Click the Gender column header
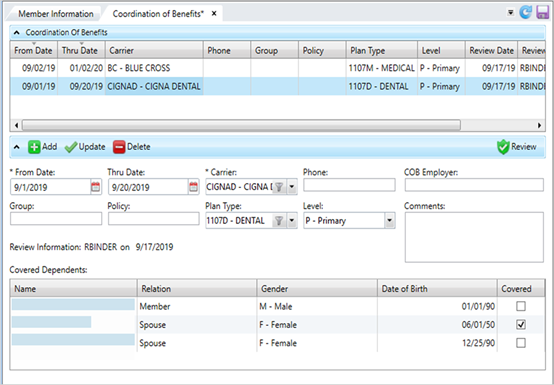This screenshot has height=385, width=554. (x=317, y=289)
